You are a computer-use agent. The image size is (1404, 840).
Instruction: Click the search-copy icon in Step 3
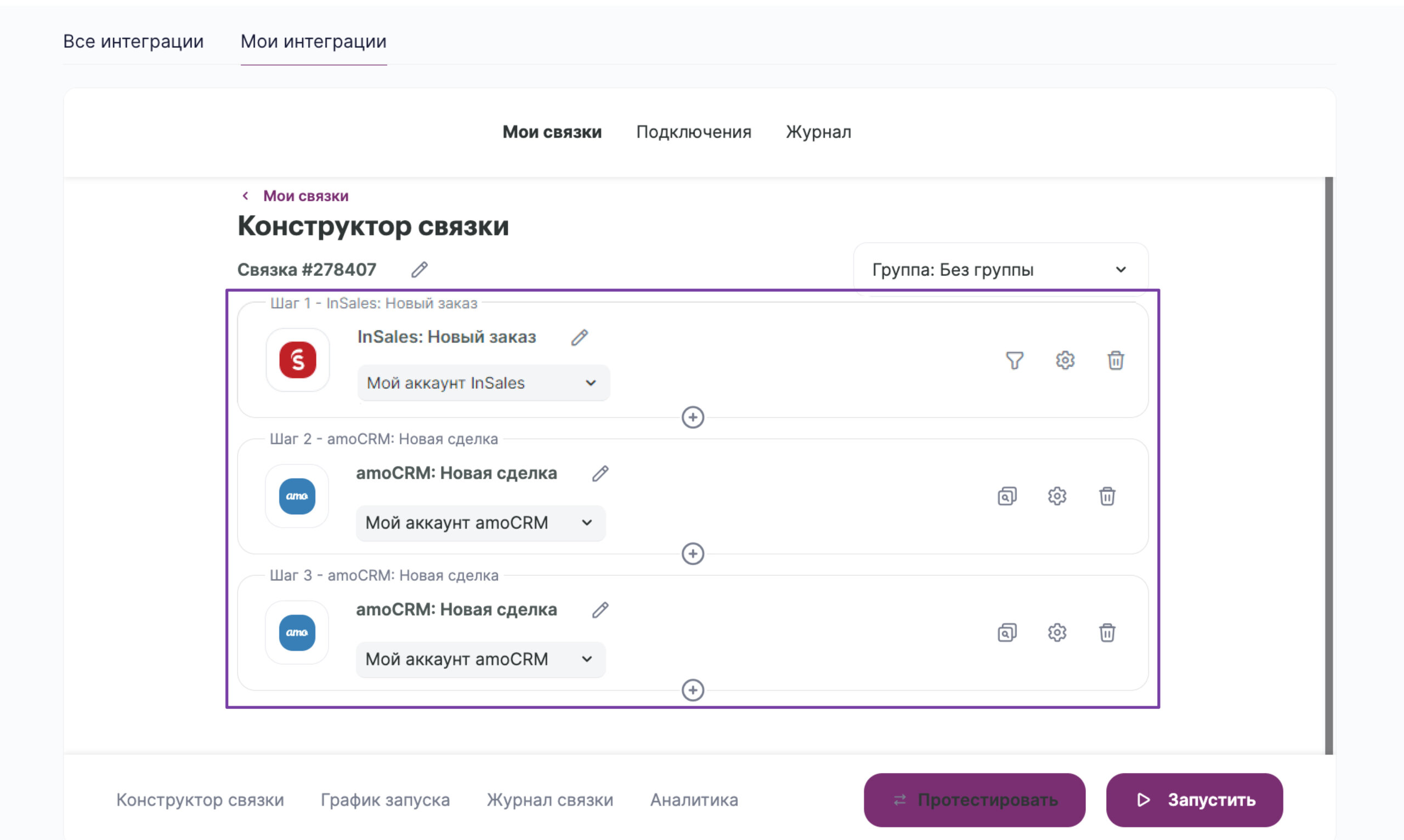pos(1006,633)
